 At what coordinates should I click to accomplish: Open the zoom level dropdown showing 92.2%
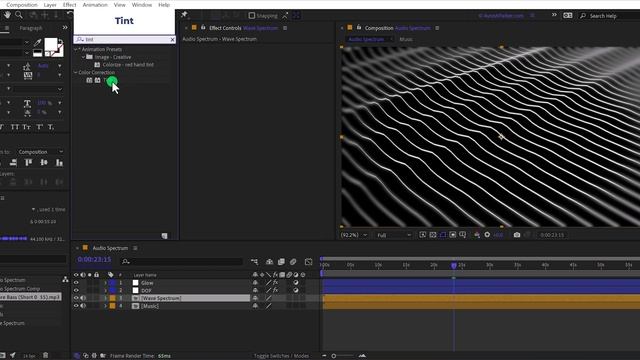pyautogui.click(x=354, y=235)
